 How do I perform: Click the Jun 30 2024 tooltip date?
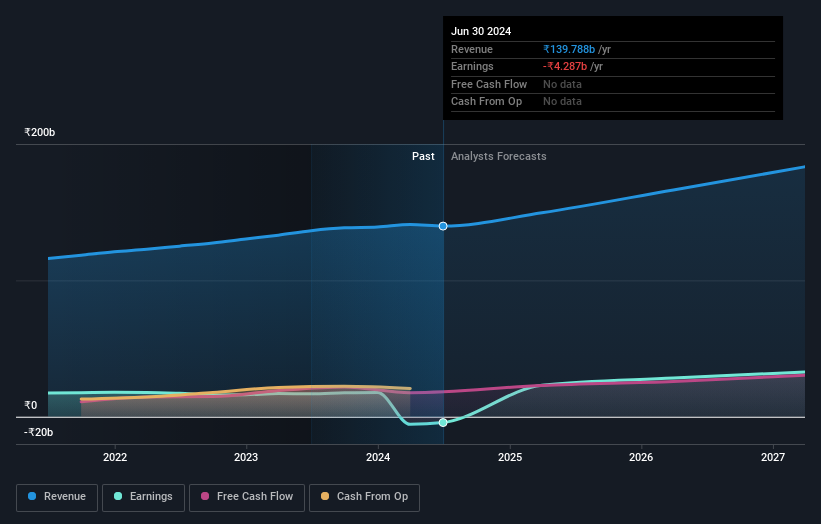click(481, 31)
